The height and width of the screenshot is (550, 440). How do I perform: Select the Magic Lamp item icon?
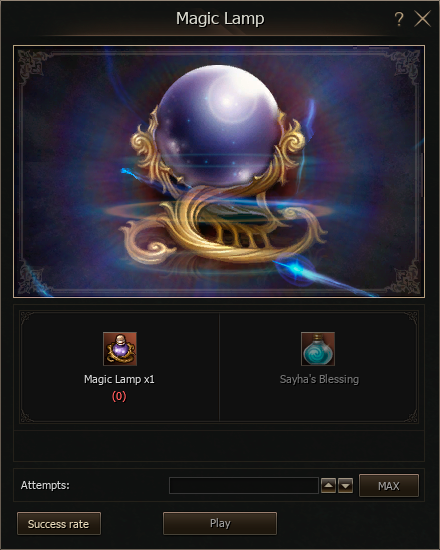[120, 349]
